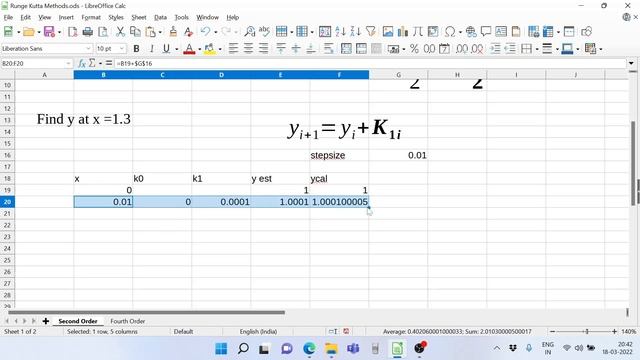Open the Font Size 10 pt dropdown
The width and height of the screenshot is (640, 360).
click(x=122, y=49)
